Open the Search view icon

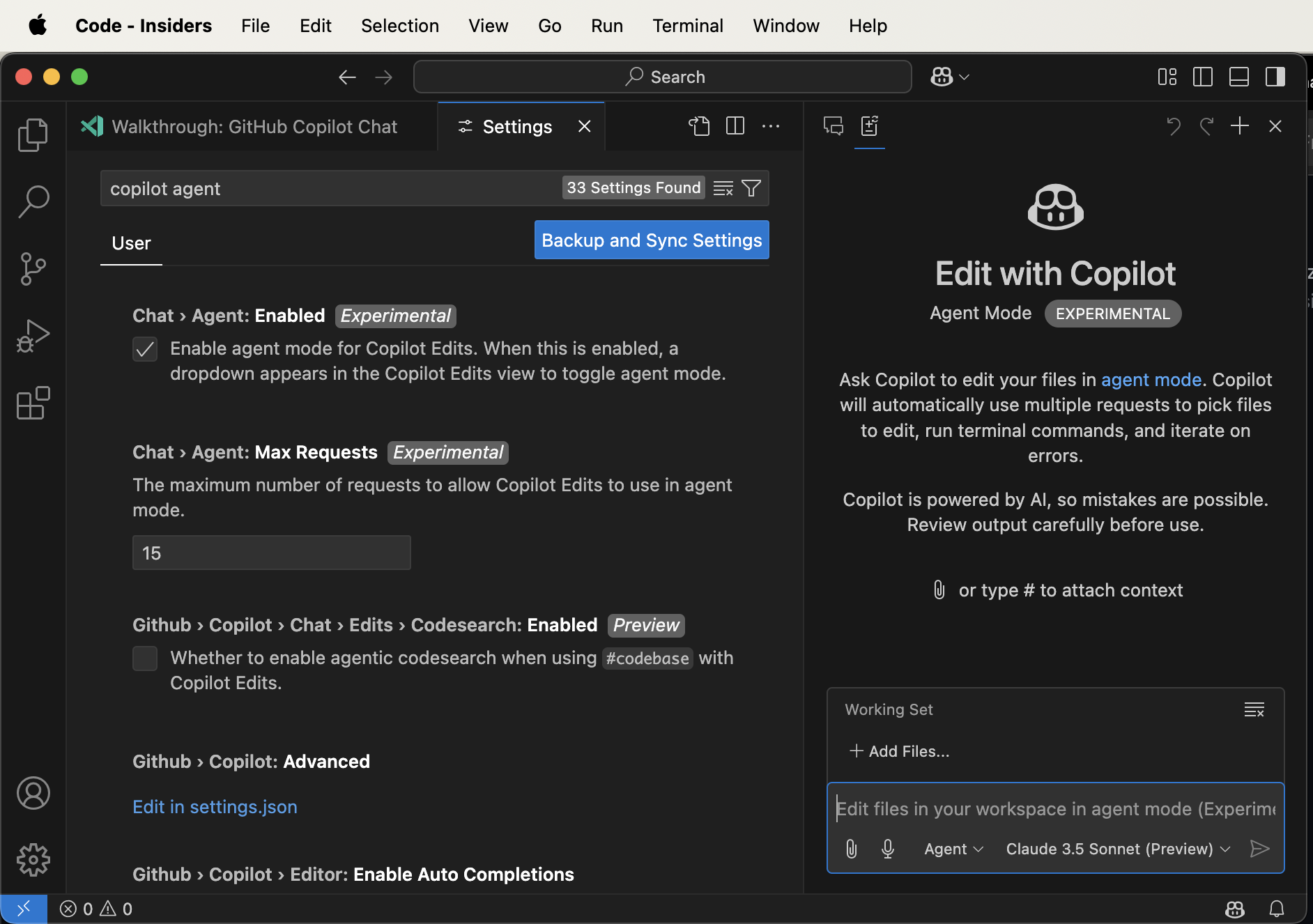pos(32,201)
